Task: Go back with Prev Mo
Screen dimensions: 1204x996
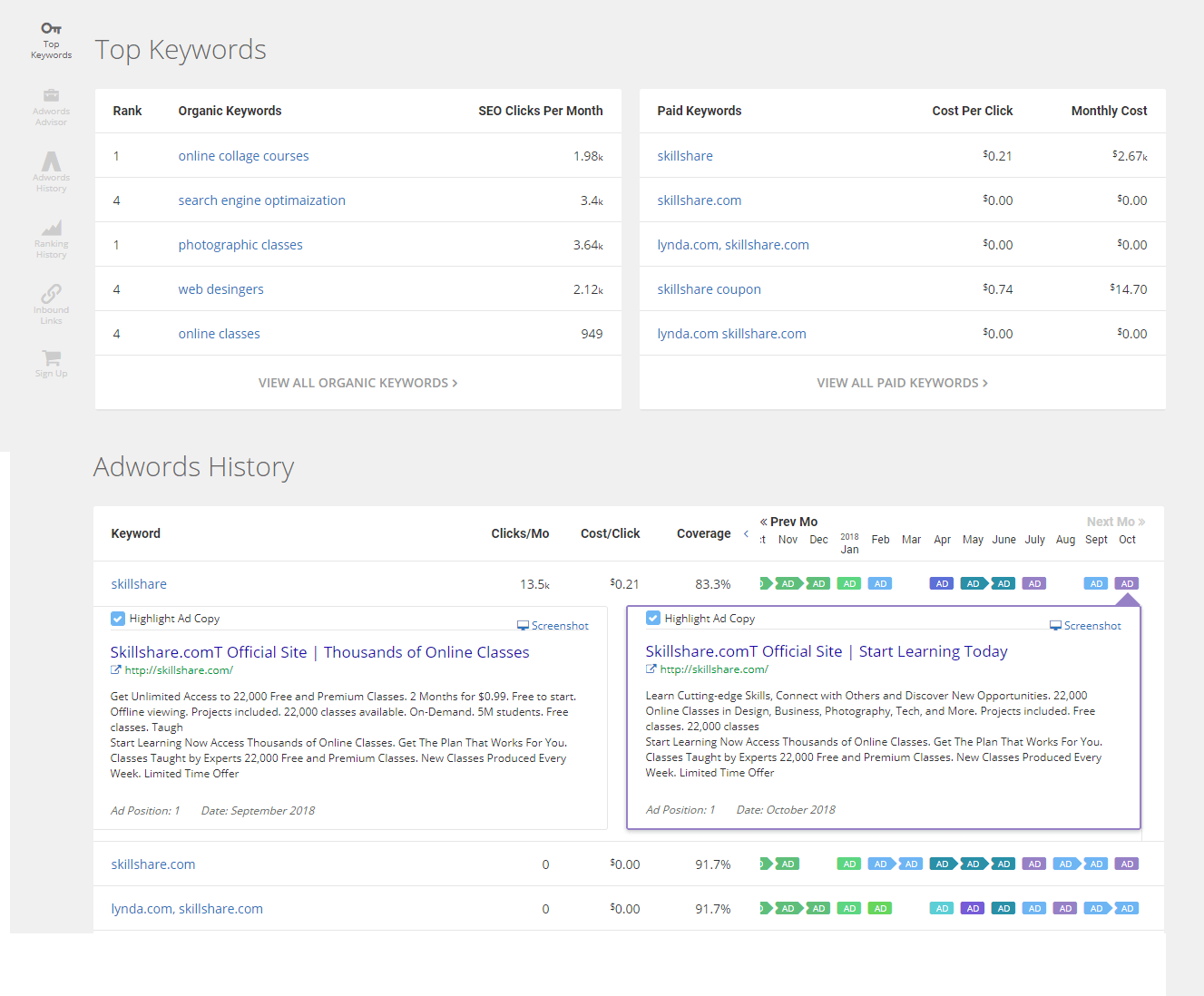Action: click(788, 522)
